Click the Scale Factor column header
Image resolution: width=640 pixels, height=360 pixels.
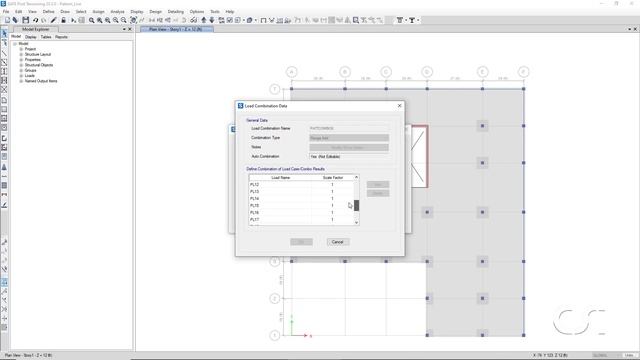(x=333, y=178)
